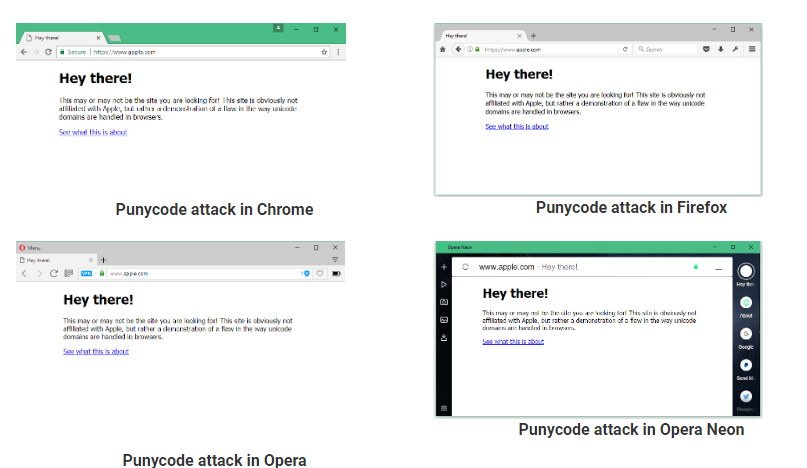Close the 'Hey there!' tab in Chrome
This screenshot has height=468, width=807.
point(98,38)
